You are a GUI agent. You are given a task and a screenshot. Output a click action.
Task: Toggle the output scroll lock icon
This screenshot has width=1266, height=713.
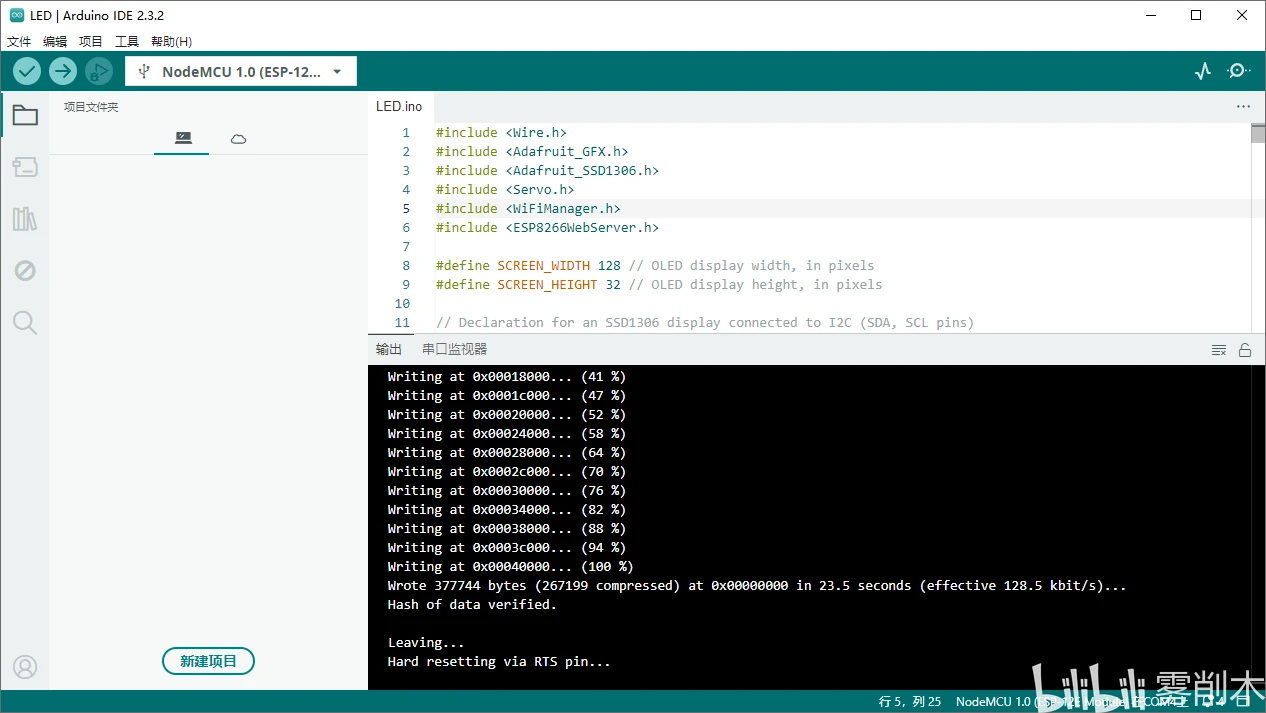(x=1245, y=350)
